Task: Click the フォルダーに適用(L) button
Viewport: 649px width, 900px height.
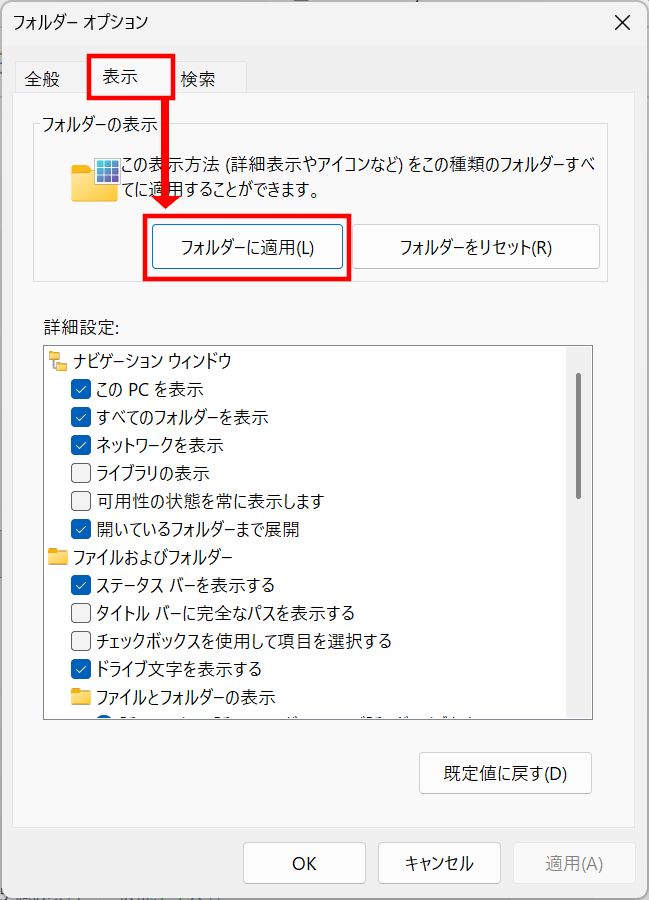Action: 247,247
